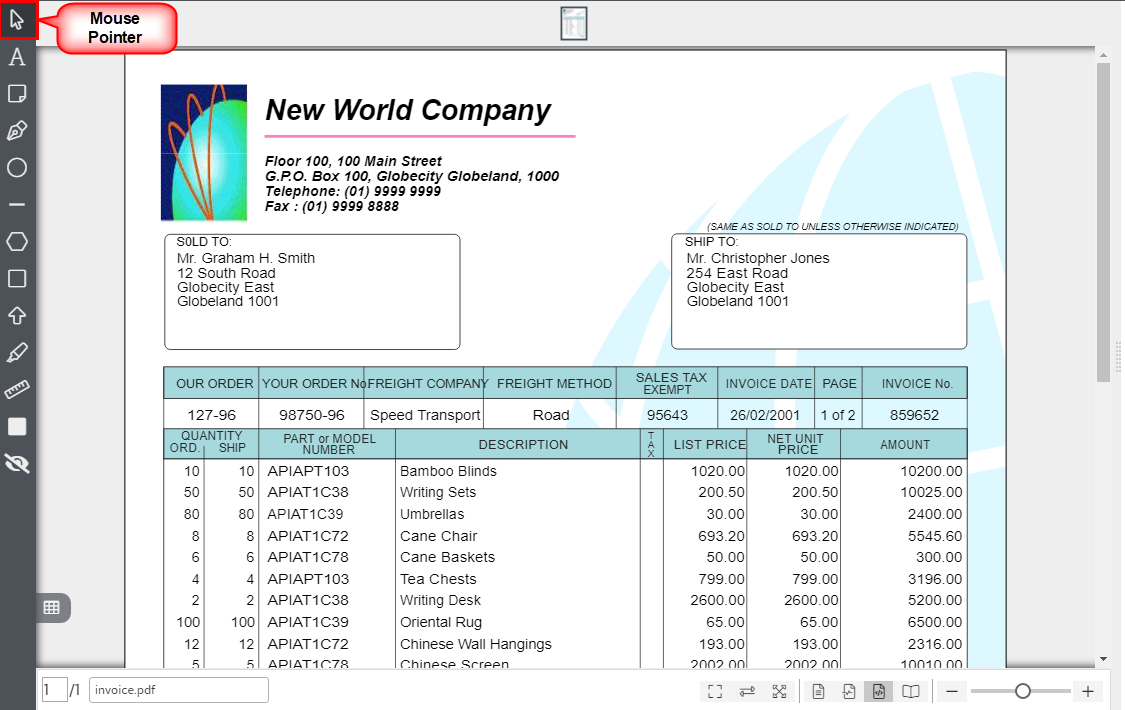
Task: Click the page number input field
Action: (x=54, y=690)
